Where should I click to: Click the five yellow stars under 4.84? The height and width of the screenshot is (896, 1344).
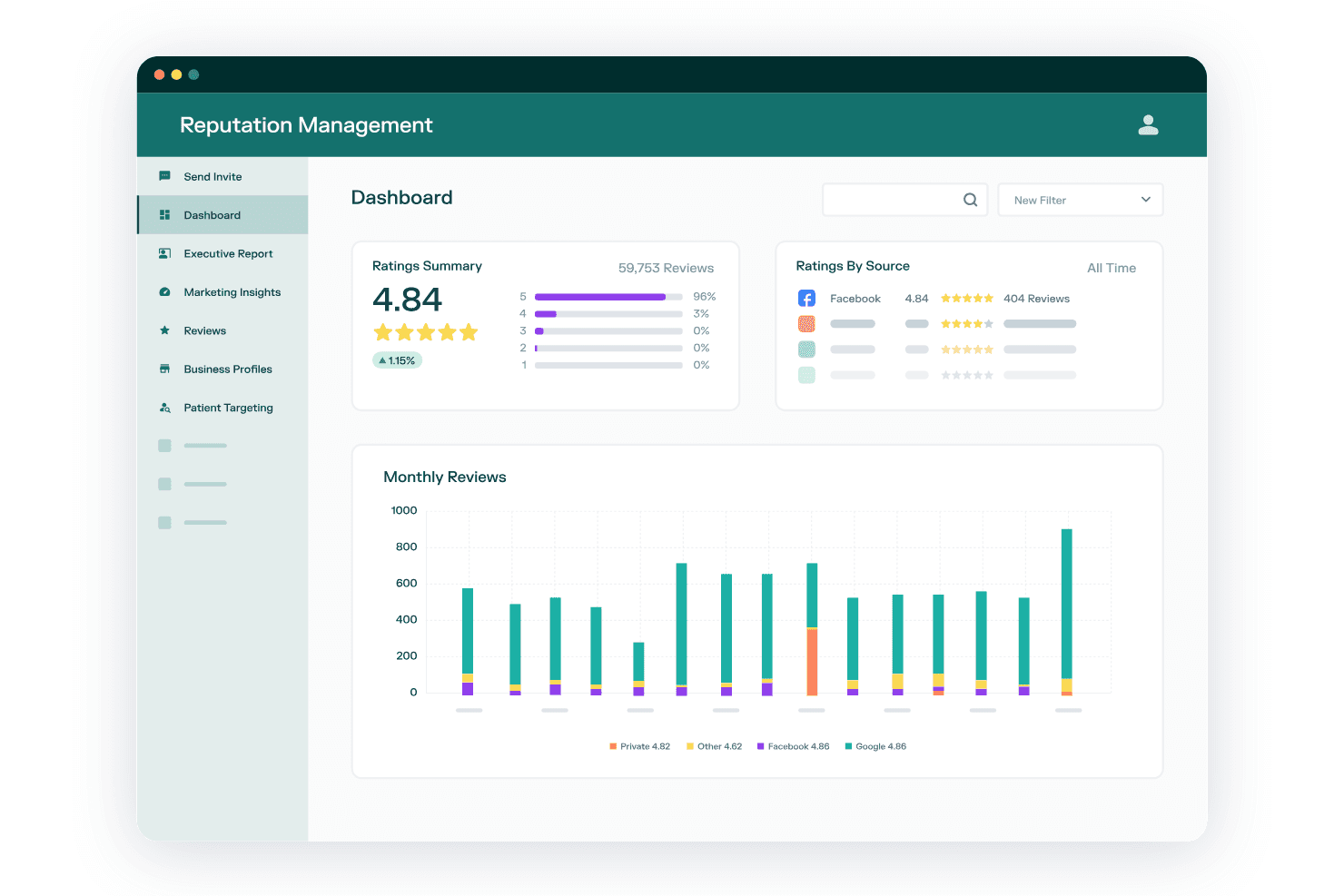426,332
